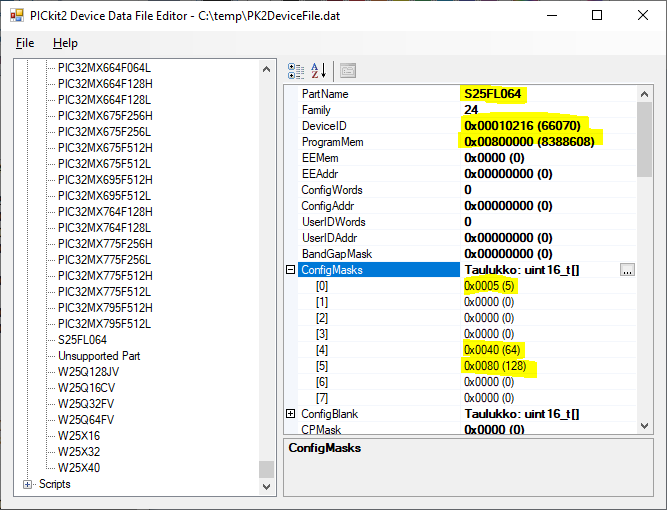Click the EEAddr property row
667x510 pixels.
pos(467,174)
